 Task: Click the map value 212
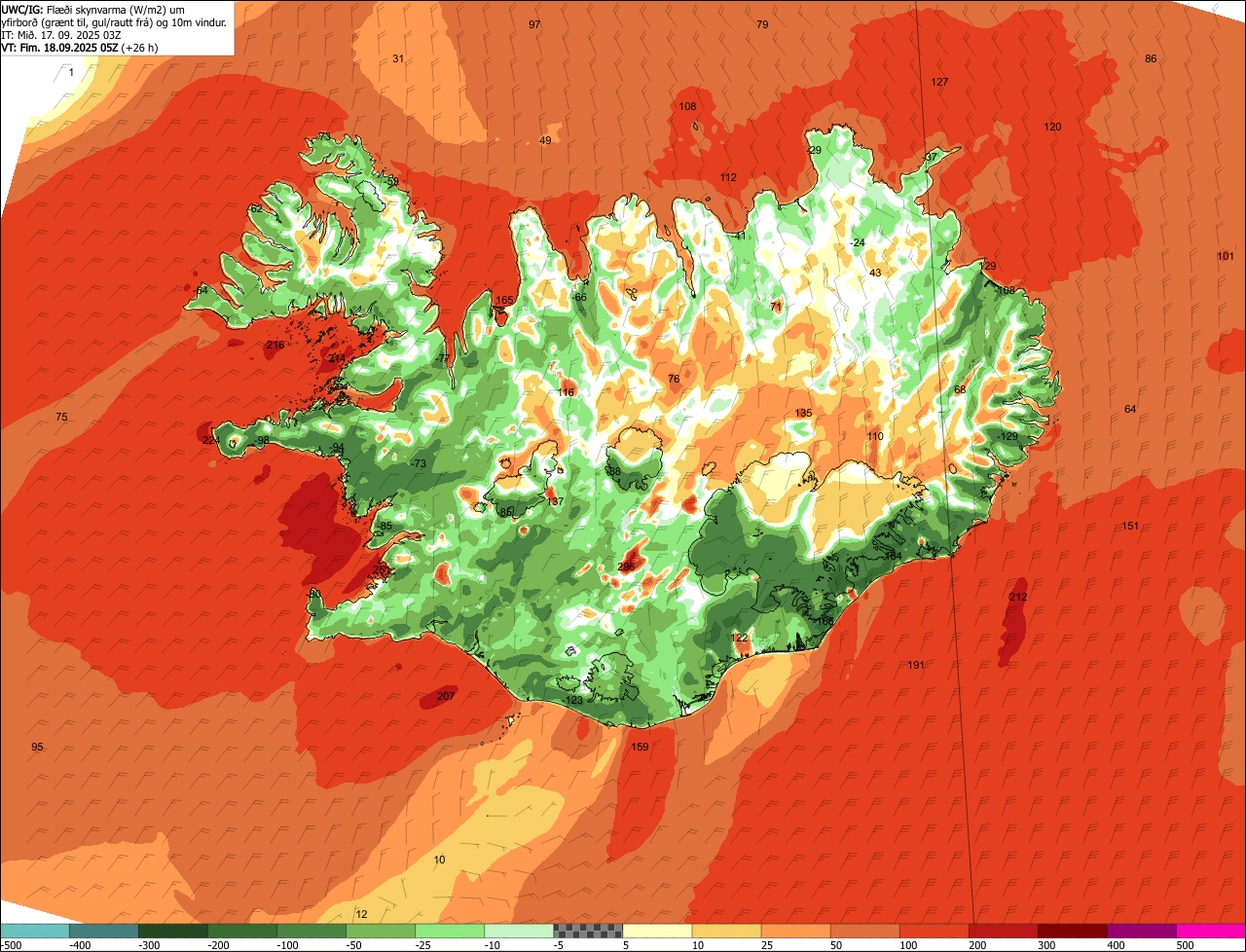click(1018, 597)
